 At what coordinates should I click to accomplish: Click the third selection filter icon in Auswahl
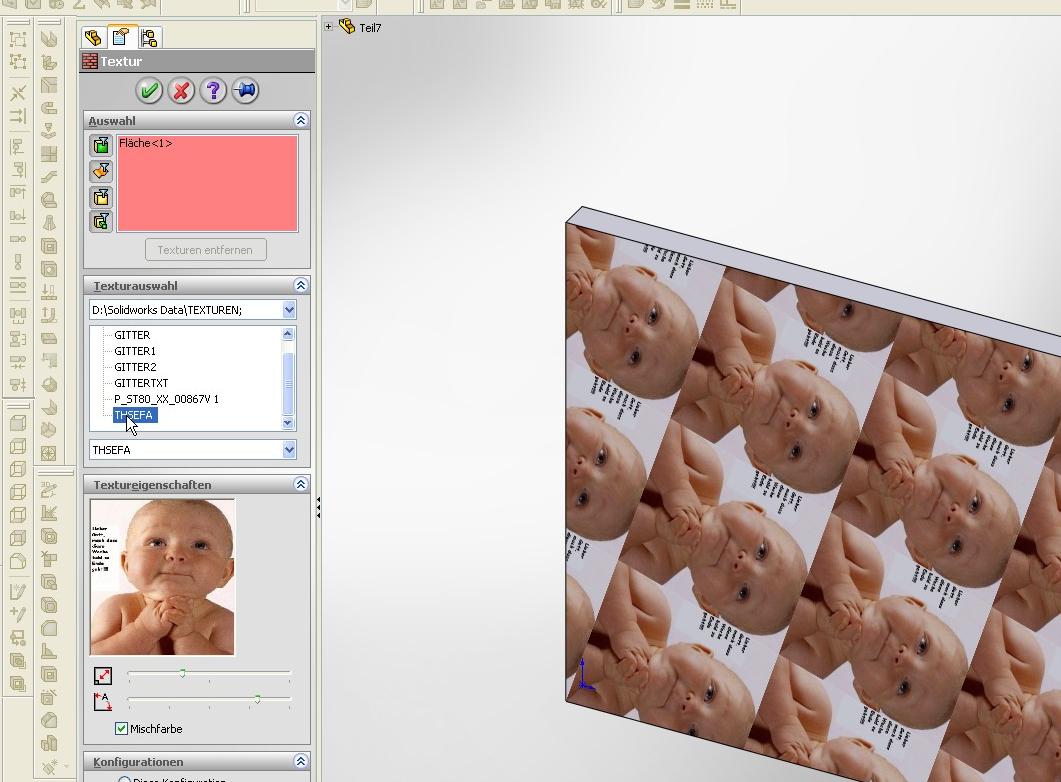click(x=101, y=197)
